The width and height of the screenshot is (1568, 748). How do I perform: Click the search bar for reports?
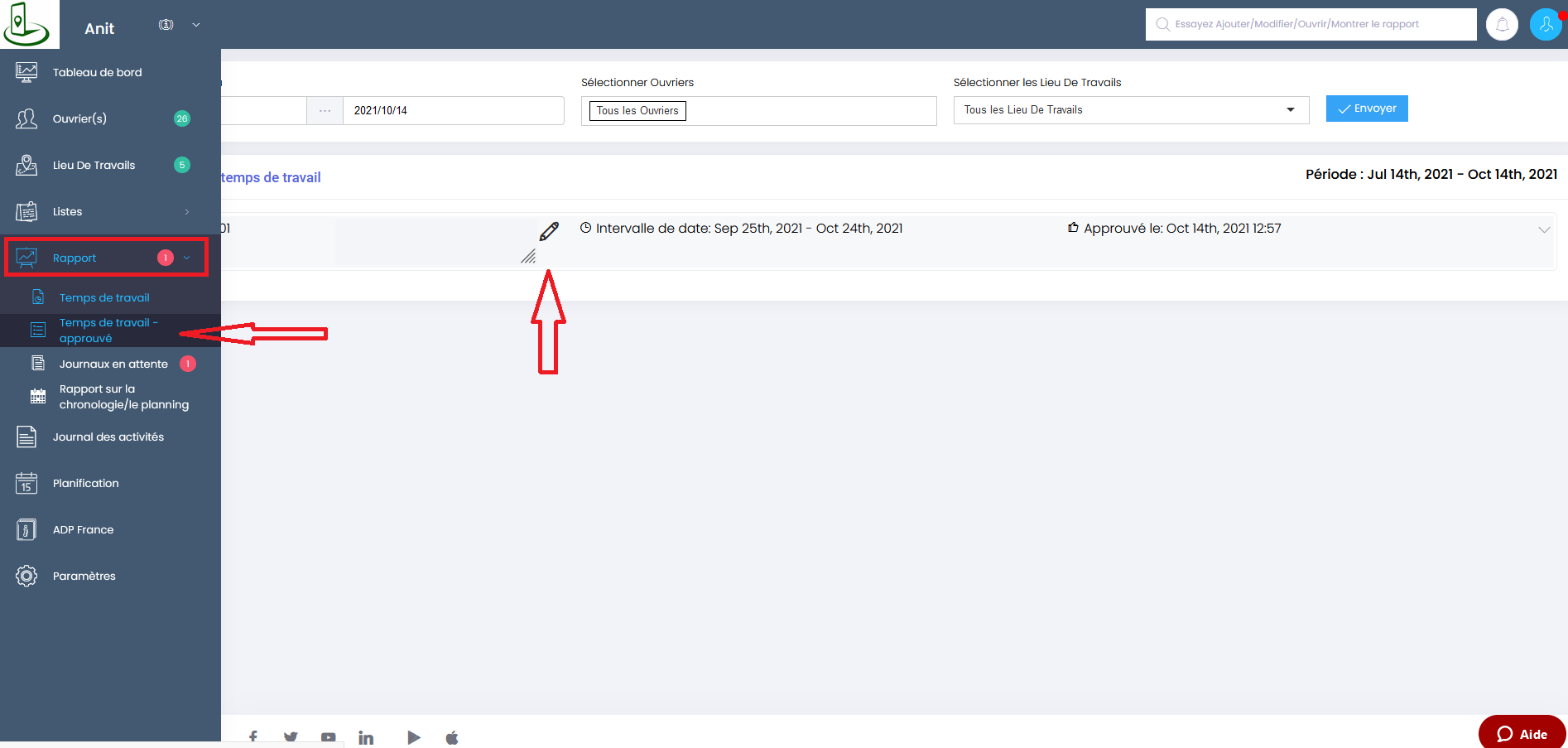1311,24
